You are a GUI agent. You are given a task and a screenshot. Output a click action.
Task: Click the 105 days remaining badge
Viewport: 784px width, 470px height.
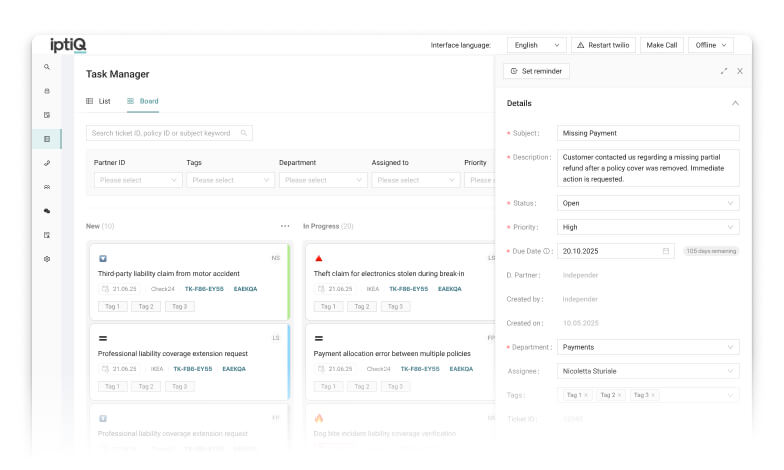click(x=711, y=251)
